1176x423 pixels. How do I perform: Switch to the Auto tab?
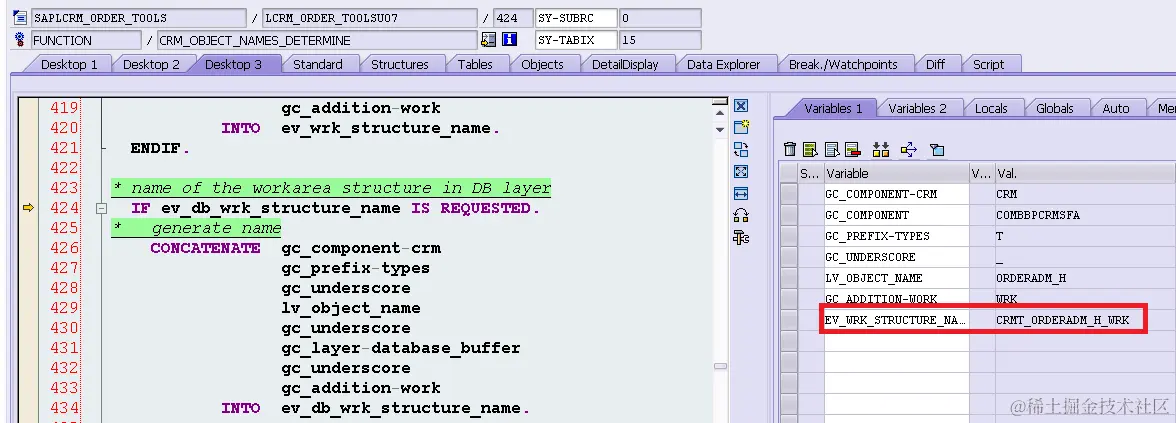[1115, 109]
